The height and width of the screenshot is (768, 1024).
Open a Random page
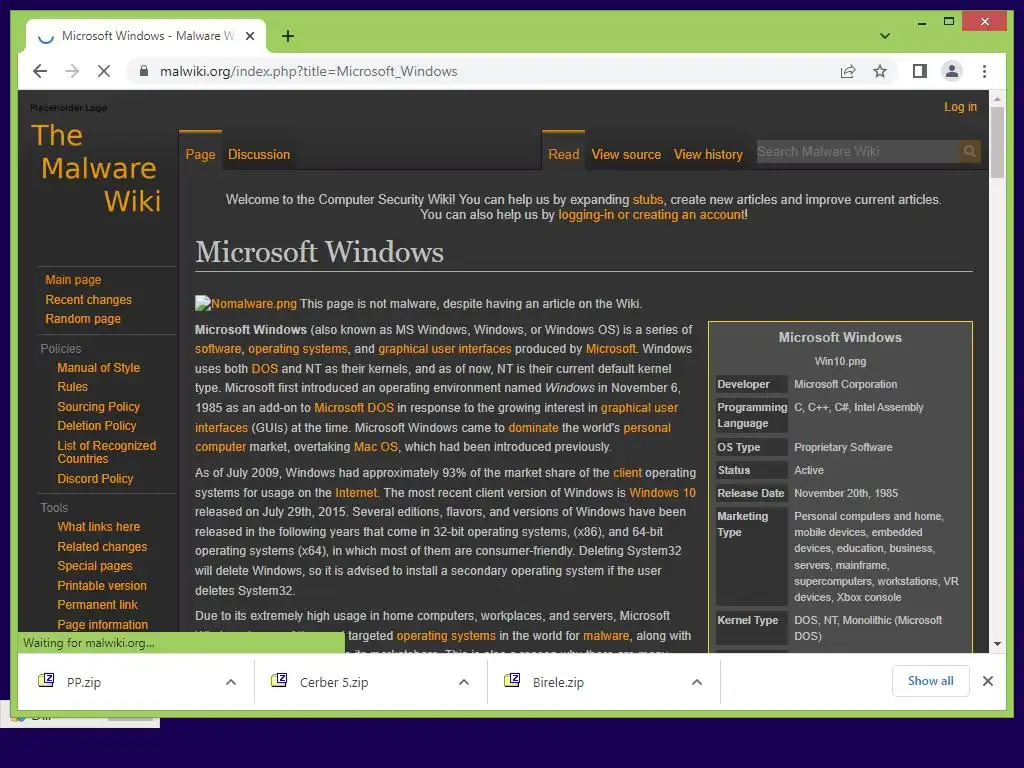(x=83, y=319)
